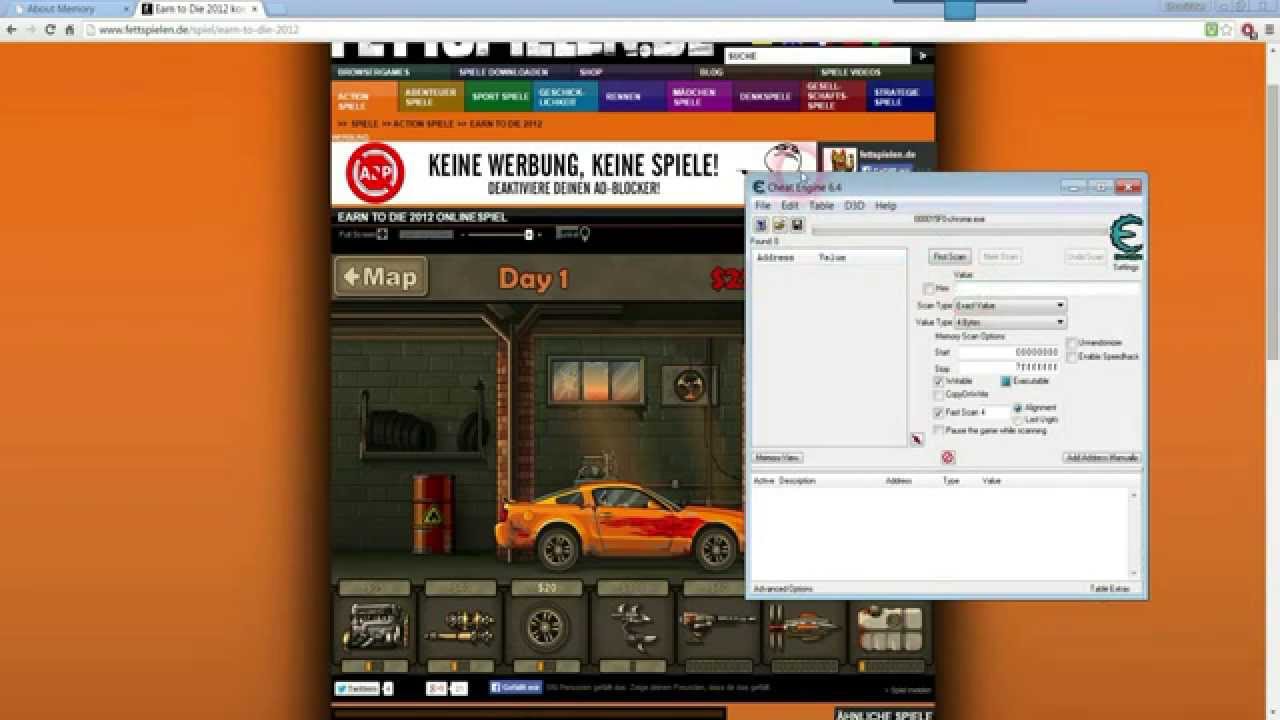Select the boost rocket upgrade icon in the game
1280x720 pixels.
point(804,626)
